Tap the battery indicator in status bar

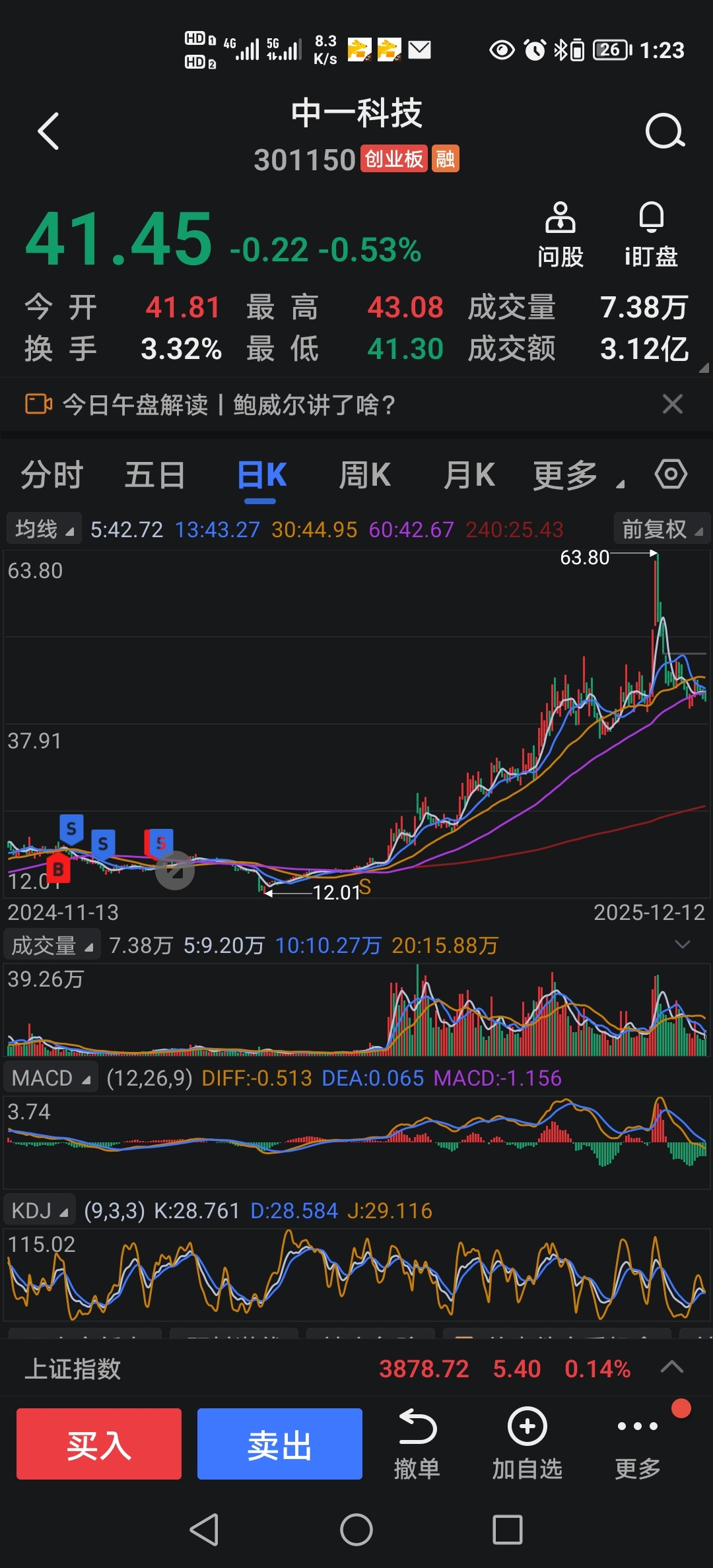tap(613, 49)
